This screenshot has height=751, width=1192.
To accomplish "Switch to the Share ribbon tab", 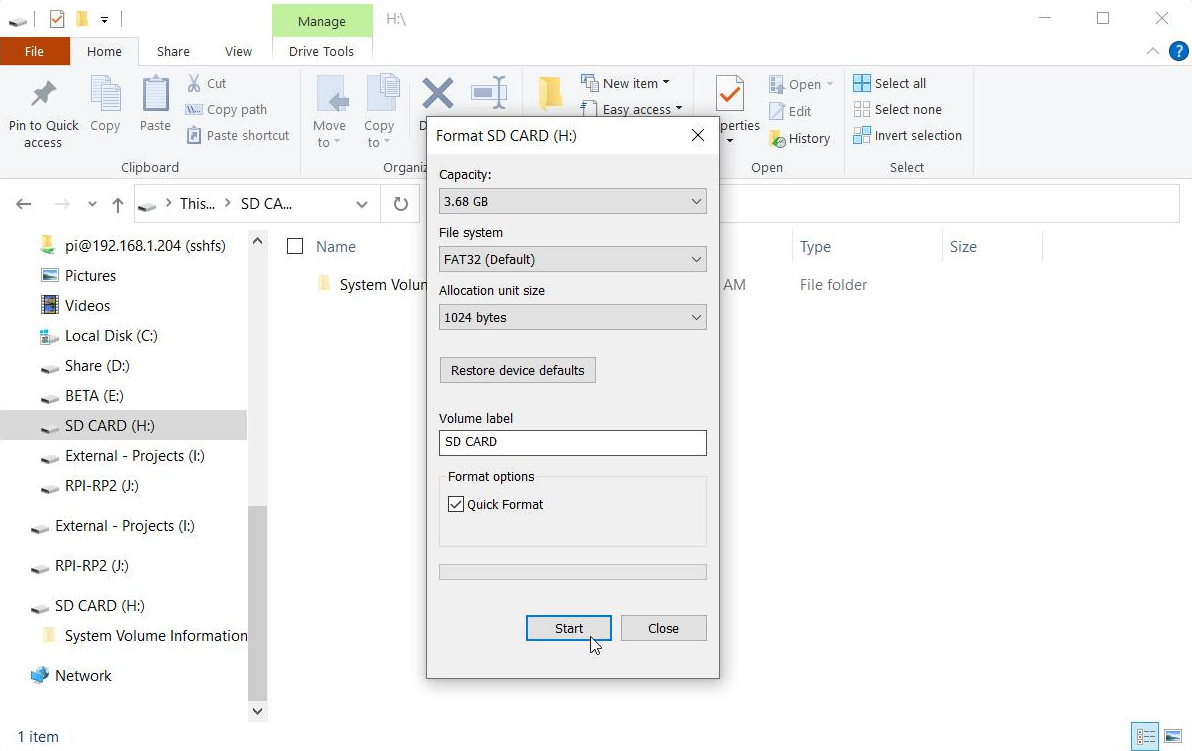I will 172,51.
